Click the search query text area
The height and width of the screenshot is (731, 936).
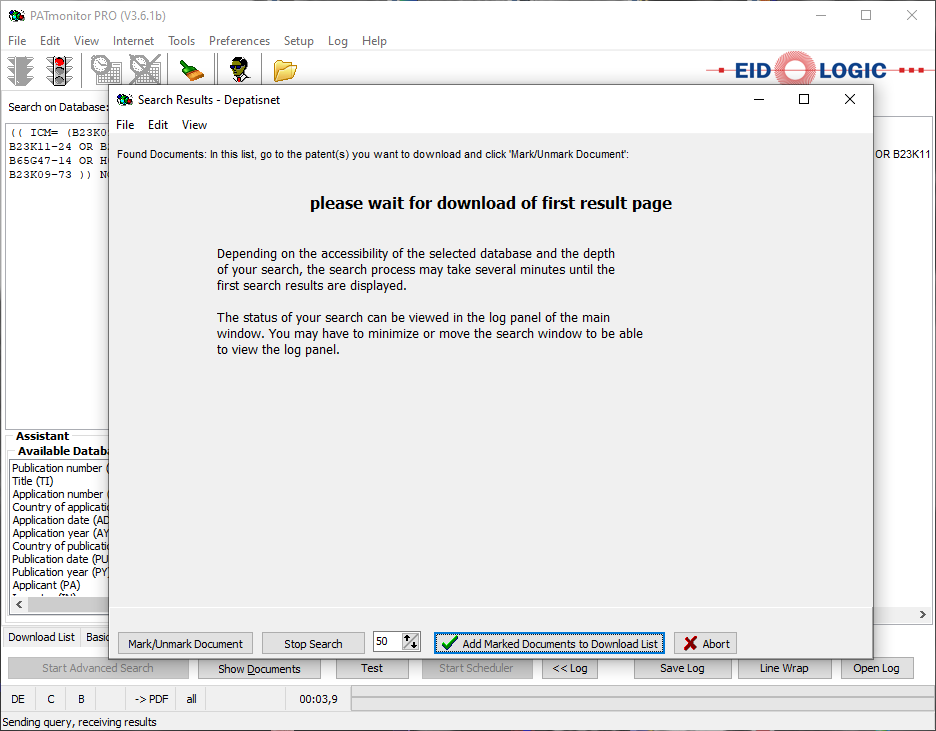click(x=57, y=274)
